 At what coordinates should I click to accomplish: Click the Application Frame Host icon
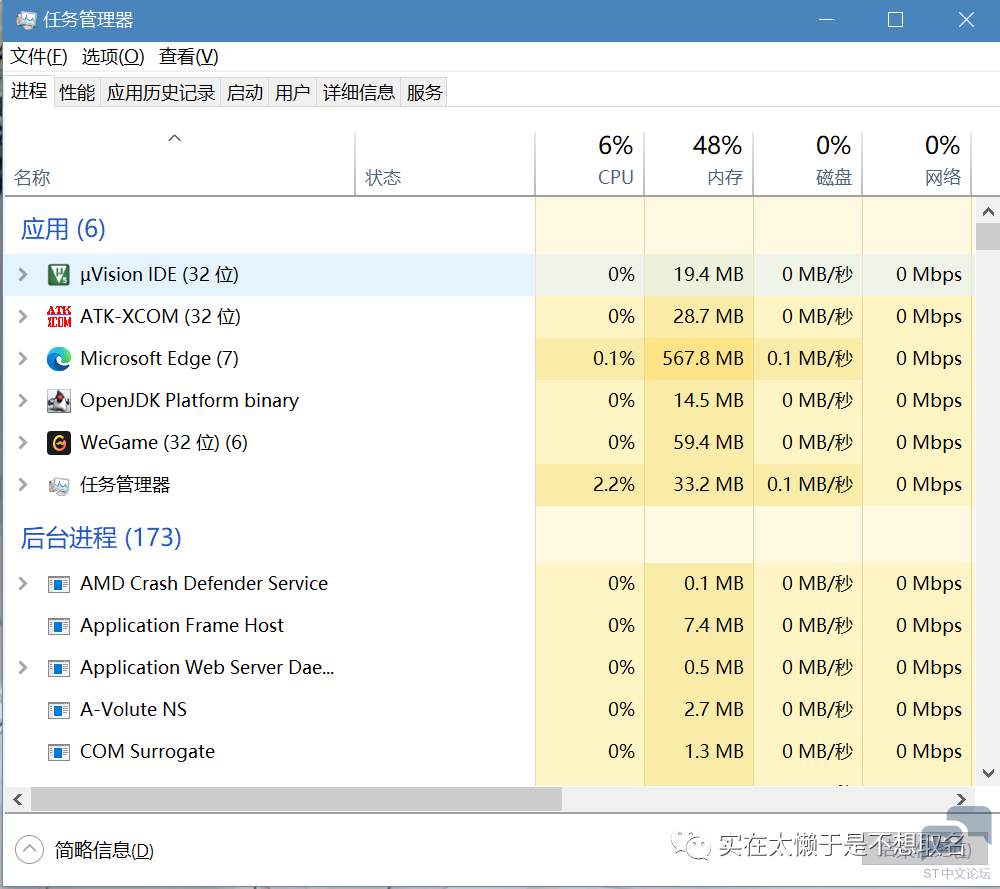(x=59, y=626)
